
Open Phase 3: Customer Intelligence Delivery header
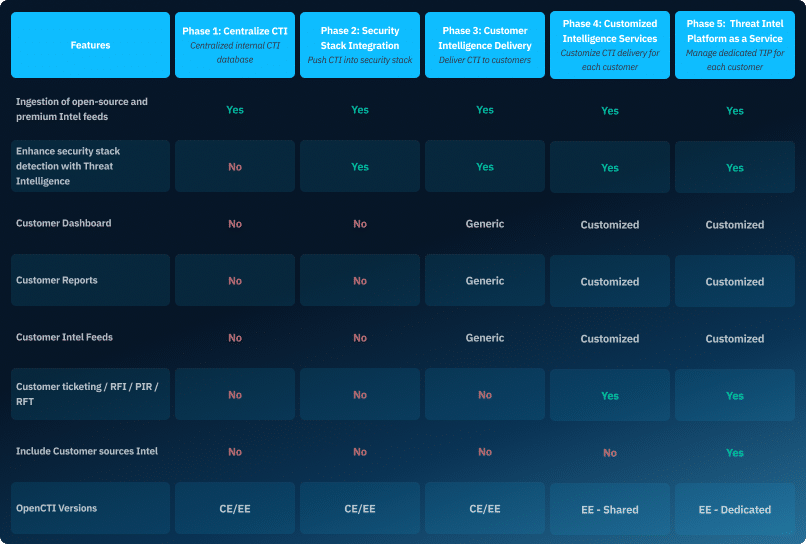tap(485, 45)
